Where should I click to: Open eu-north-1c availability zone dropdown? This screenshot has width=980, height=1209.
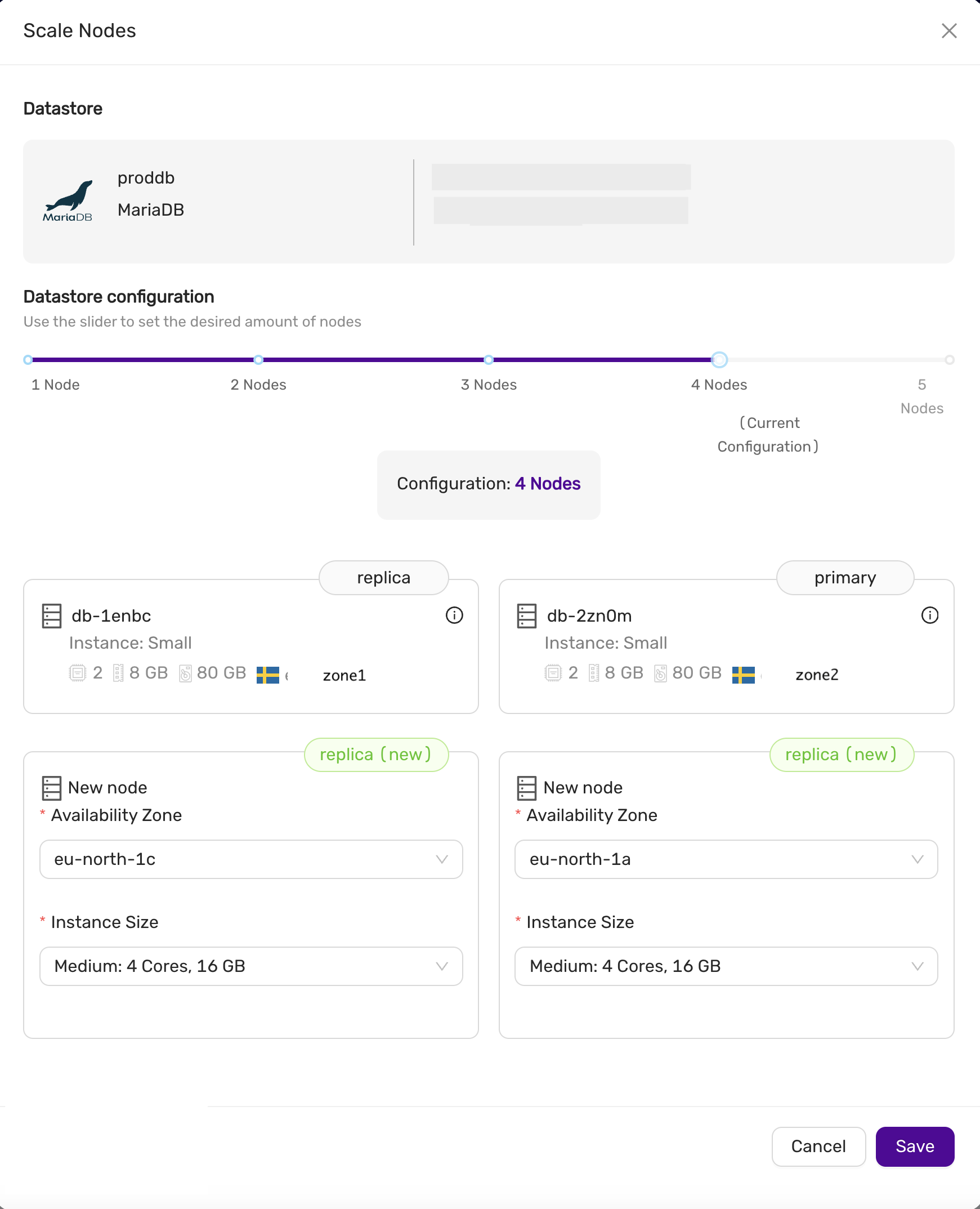(250, 859)
